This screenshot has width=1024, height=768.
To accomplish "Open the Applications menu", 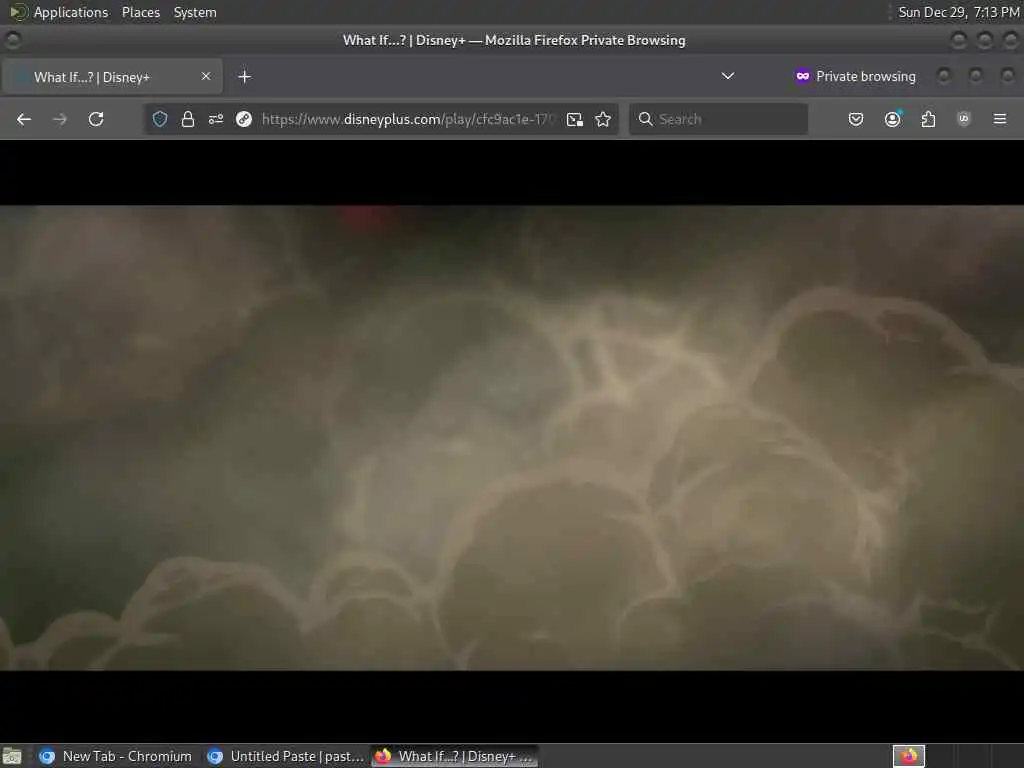I will pos(71,12).
